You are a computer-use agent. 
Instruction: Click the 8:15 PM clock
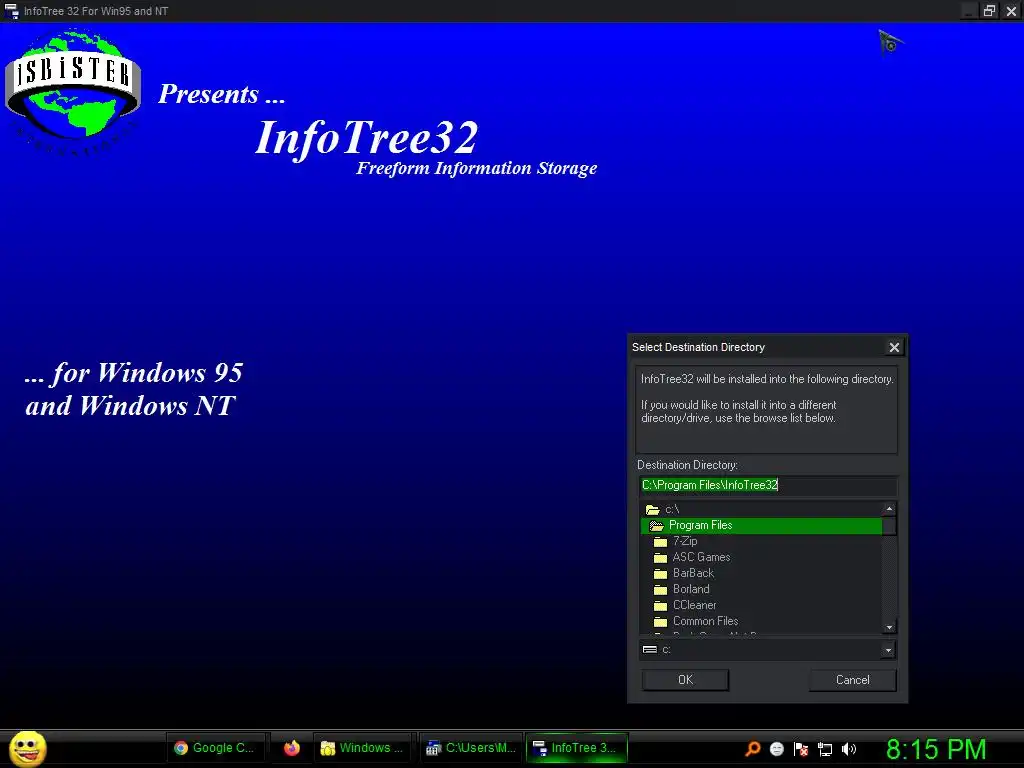coord(936,749)
